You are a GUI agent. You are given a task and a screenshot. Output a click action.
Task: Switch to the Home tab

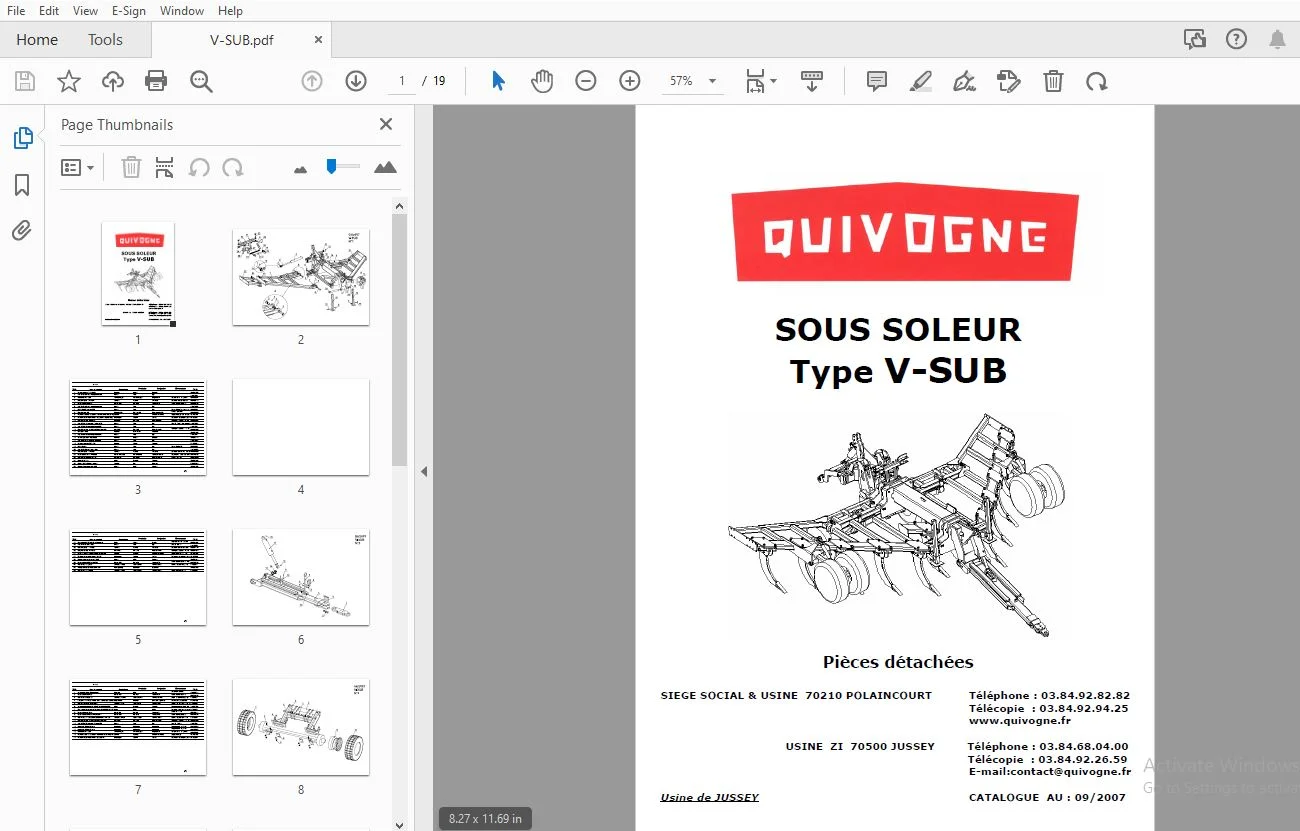37,40
